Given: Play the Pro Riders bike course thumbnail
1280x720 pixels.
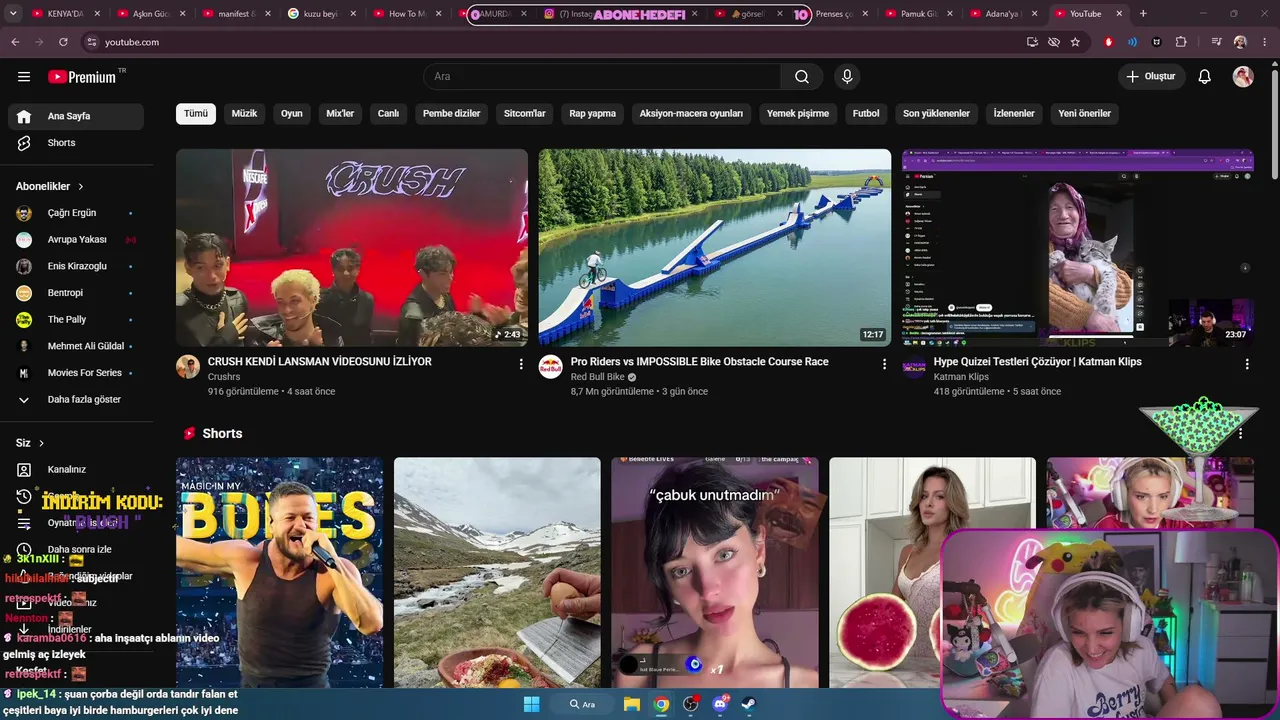Looking at the screenshot, I should pos(715,248).
